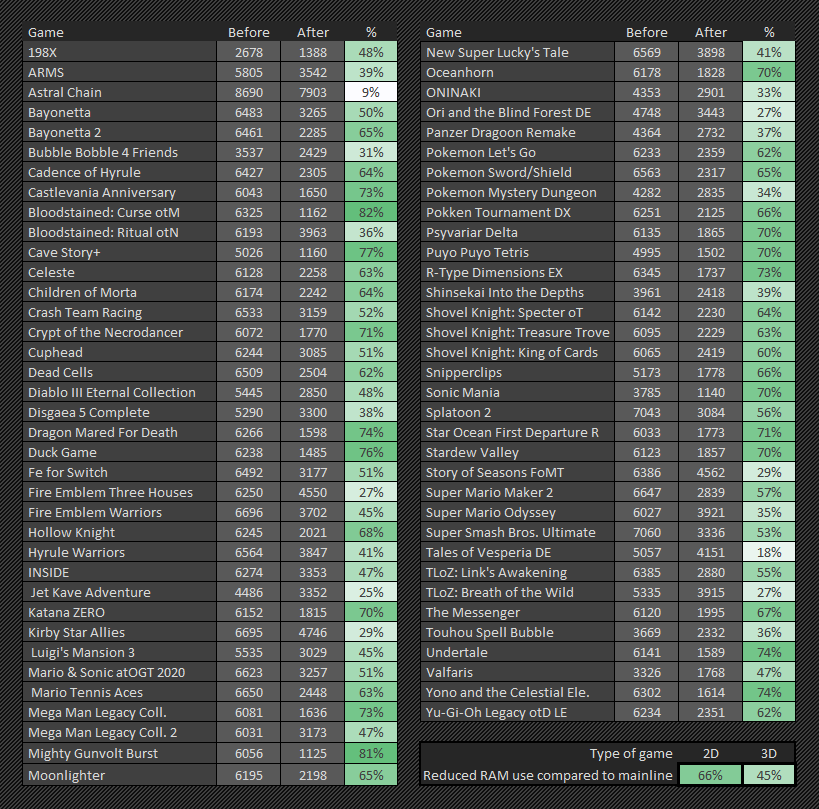Image resolution: width=819 pixels, height=809 pixels.
Task: Select Cuphead Before value 6244
Action: coord(249,353)
